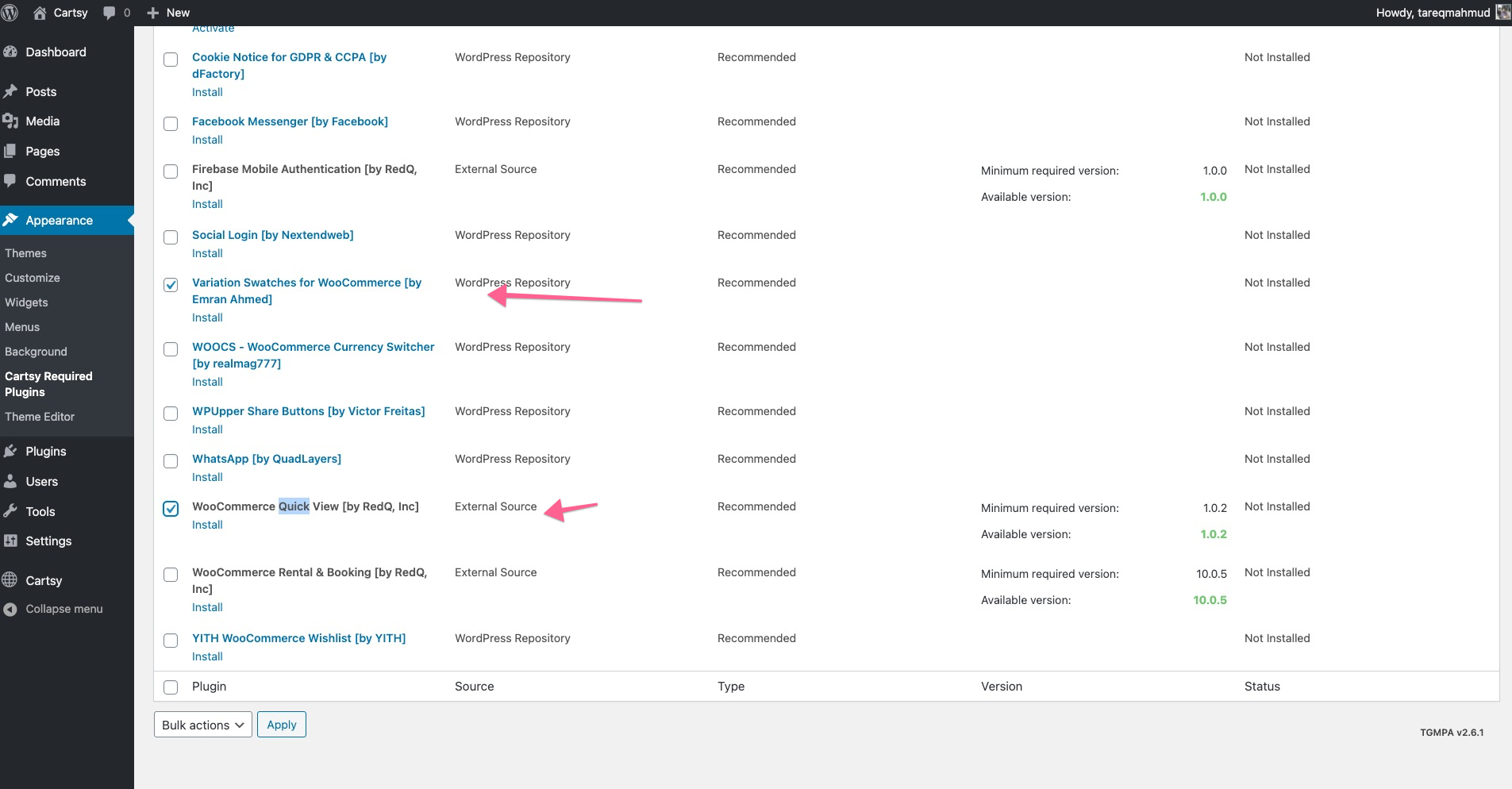Open the Customize submenu item
The height and width of the screenshot is (789, 1512).
(x=33, y=278)
